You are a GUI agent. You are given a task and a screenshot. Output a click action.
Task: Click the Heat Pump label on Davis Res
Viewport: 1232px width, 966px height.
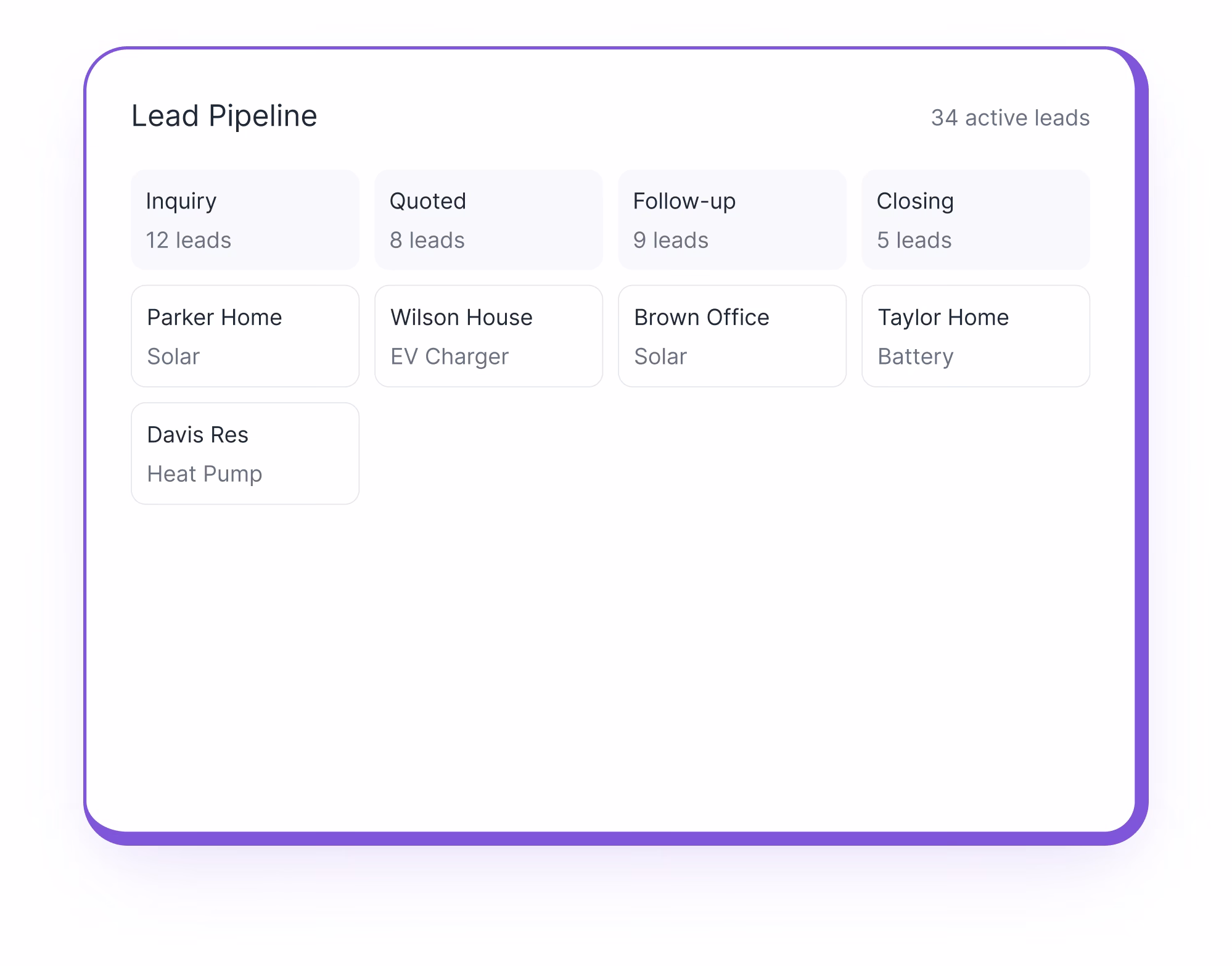point(204,473)
